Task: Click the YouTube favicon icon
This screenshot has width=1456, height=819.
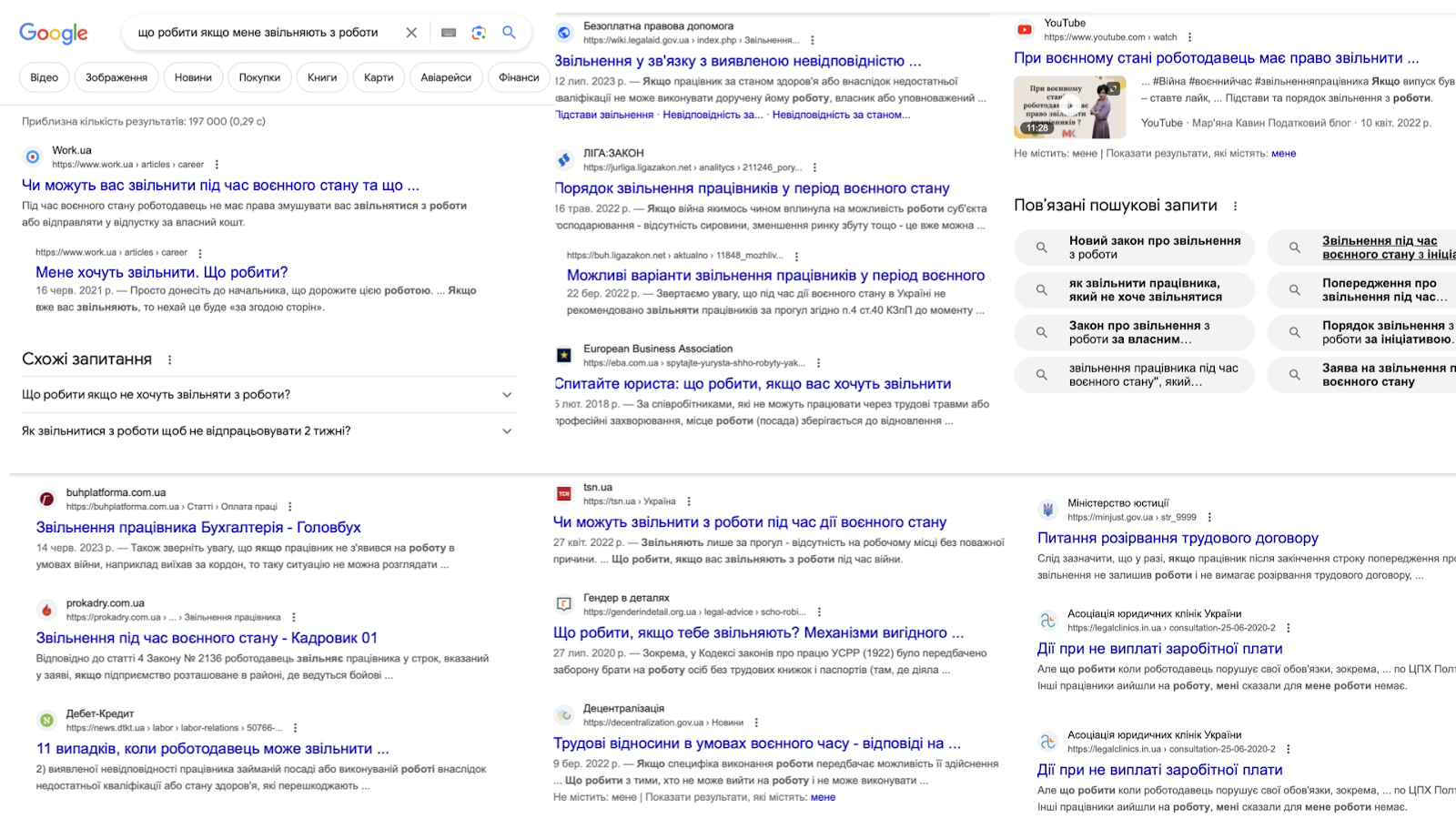Action: tap(1025, 29)
